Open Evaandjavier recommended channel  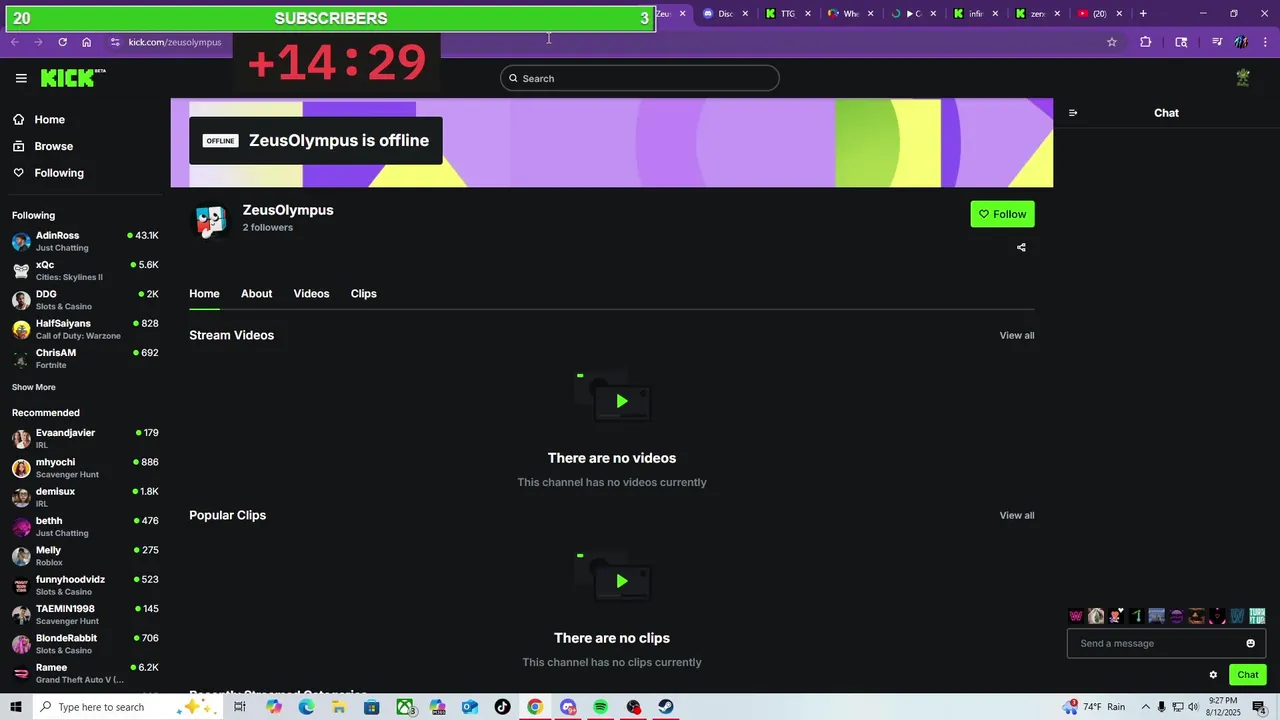click(x=85, y=438)
